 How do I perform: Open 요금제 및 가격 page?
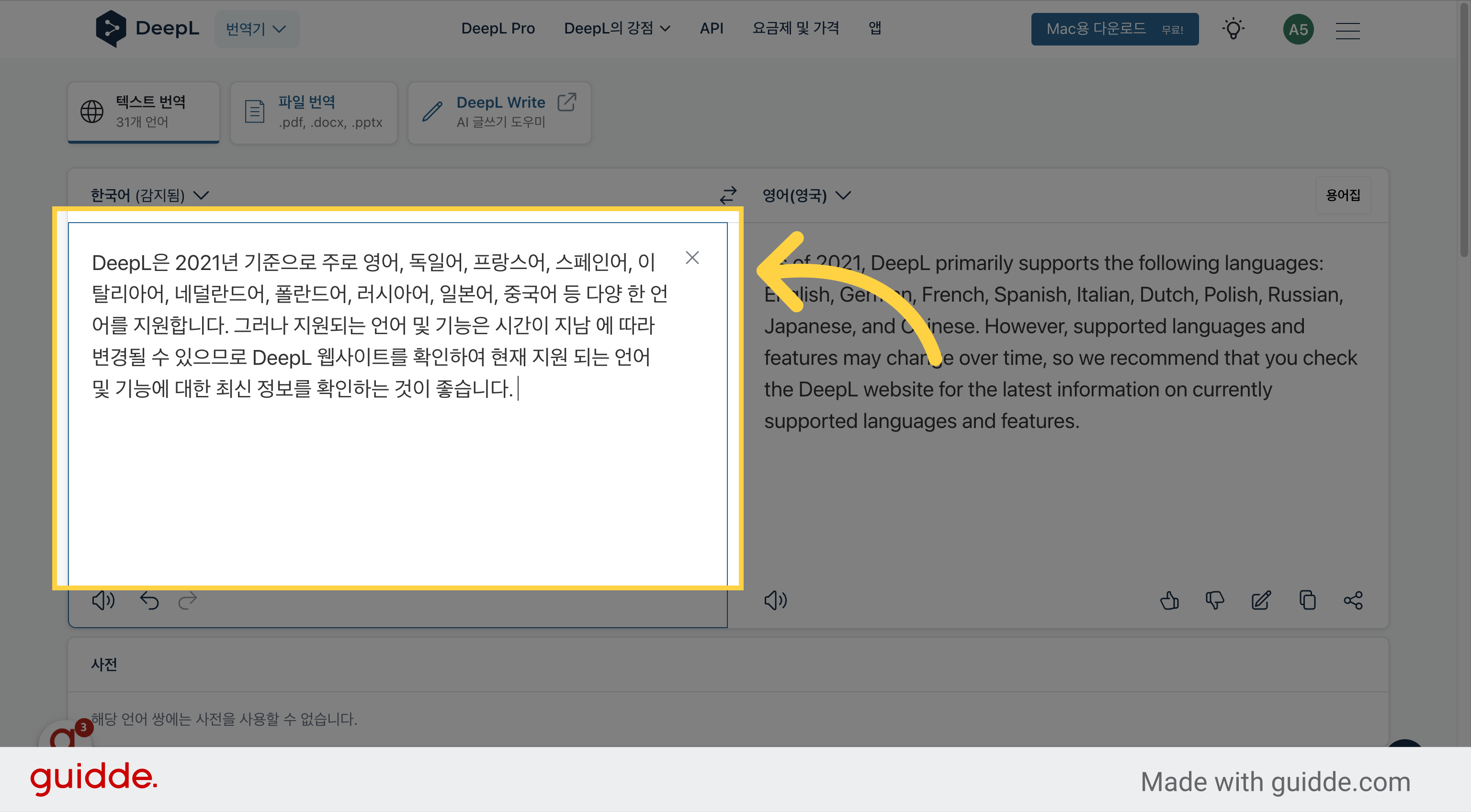click(795, 29)
